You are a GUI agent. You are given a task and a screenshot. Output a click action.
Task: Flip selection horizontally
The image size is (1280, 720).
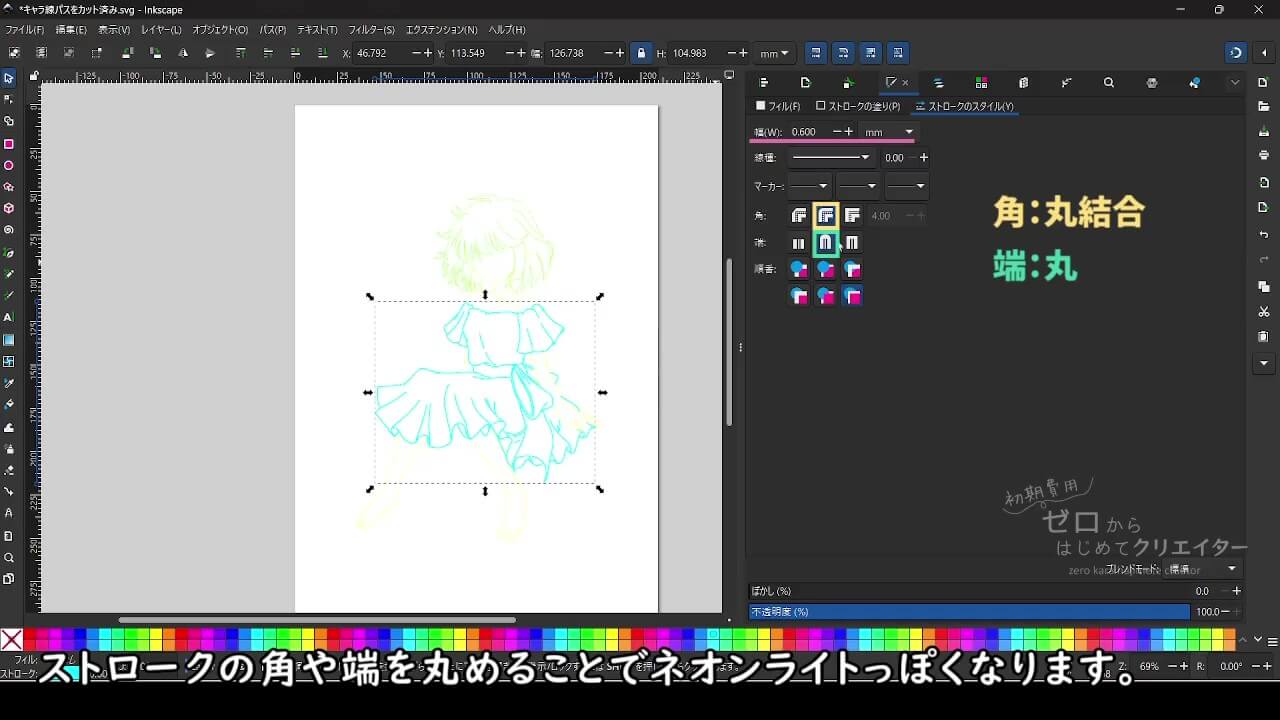coord(183,53)
